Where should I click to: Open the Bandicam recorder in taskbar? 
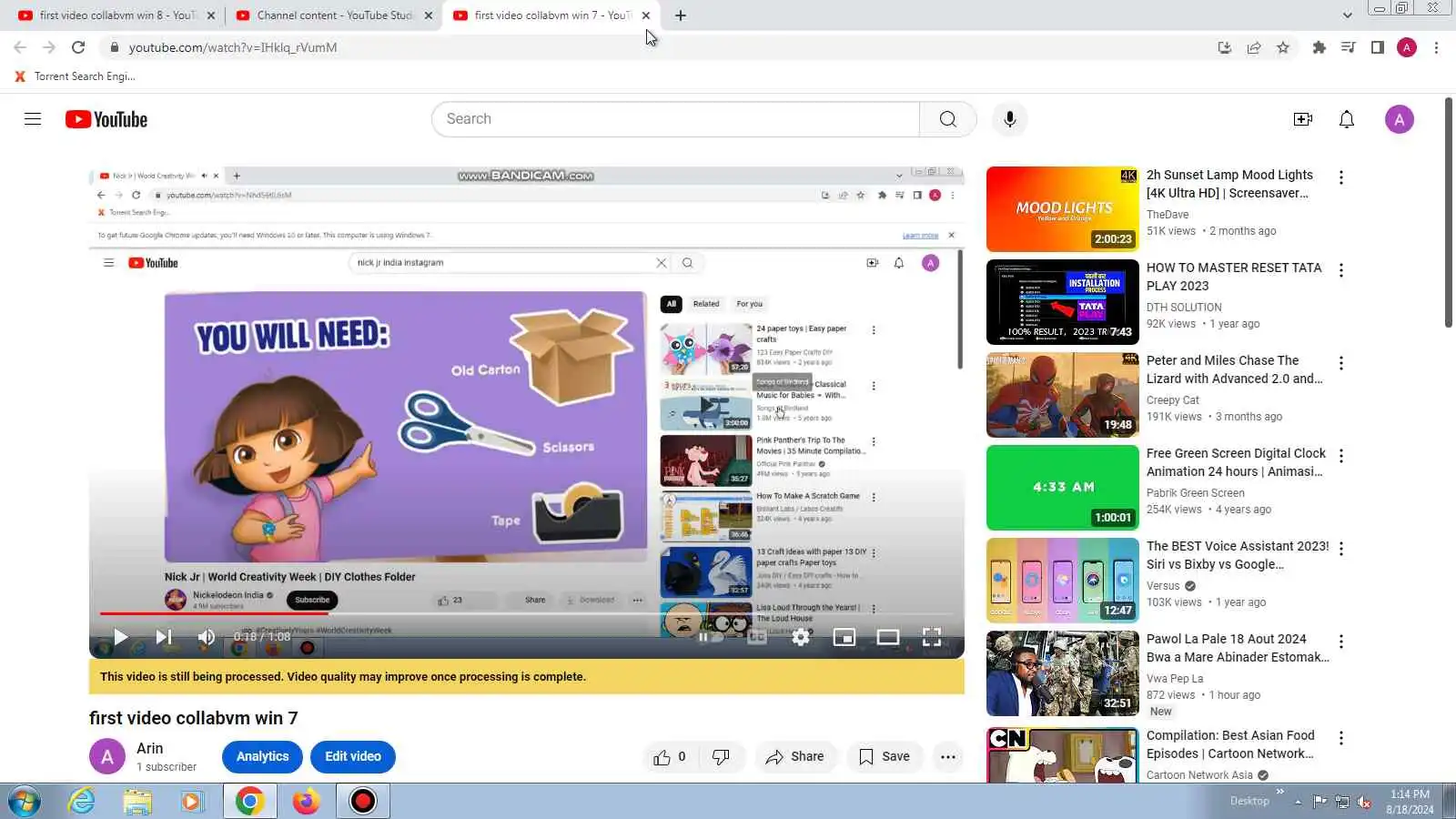pyautogui.click(x=363, y=802)
